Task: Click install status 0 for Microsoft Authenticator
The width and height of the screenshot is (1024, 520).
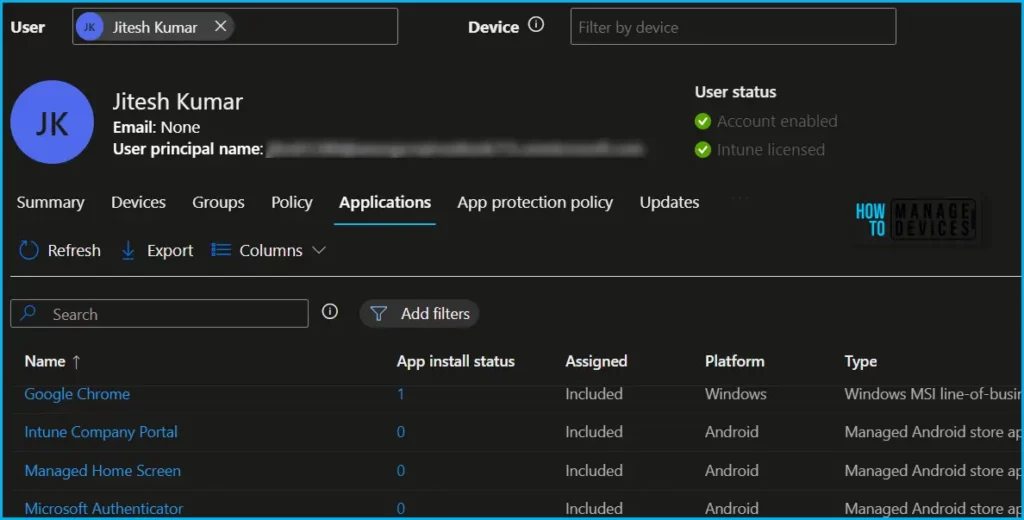Action: [401, 508]
